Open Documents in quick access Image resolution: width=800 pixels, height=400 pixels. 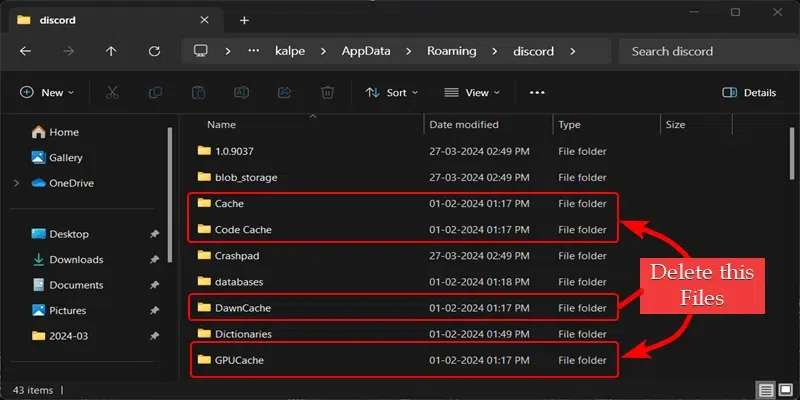[x=67, y=285]
